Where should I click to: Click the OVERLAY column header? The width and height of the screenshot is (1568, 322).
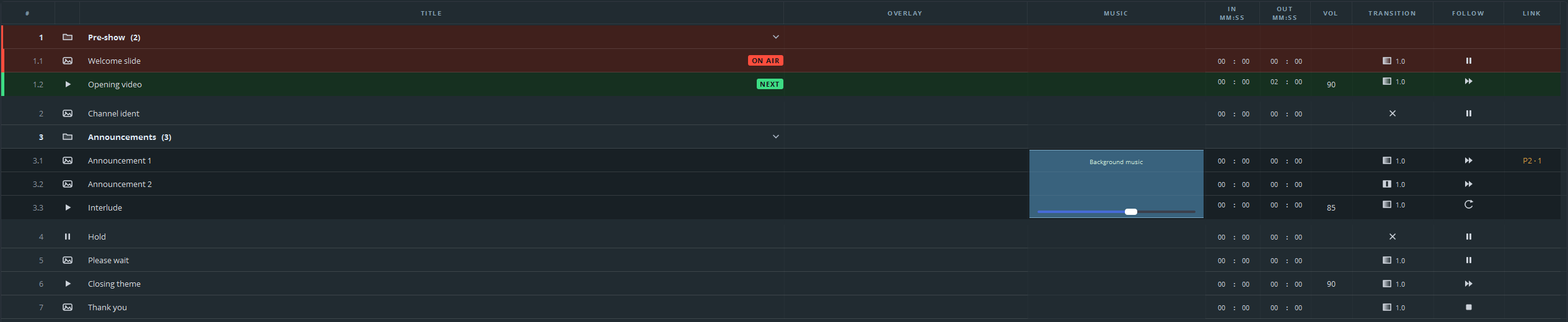pos(905,13)
